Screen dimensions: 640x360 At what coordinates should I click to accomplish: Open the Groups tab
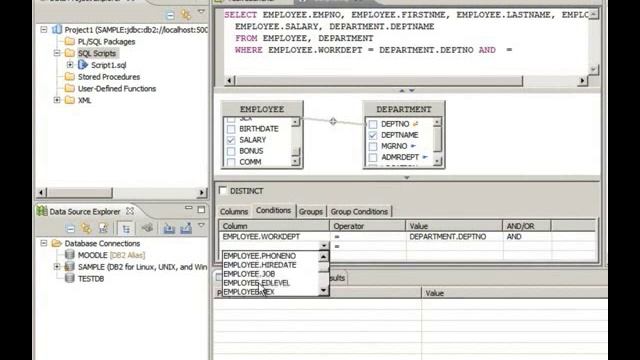(x=311, y=211)
